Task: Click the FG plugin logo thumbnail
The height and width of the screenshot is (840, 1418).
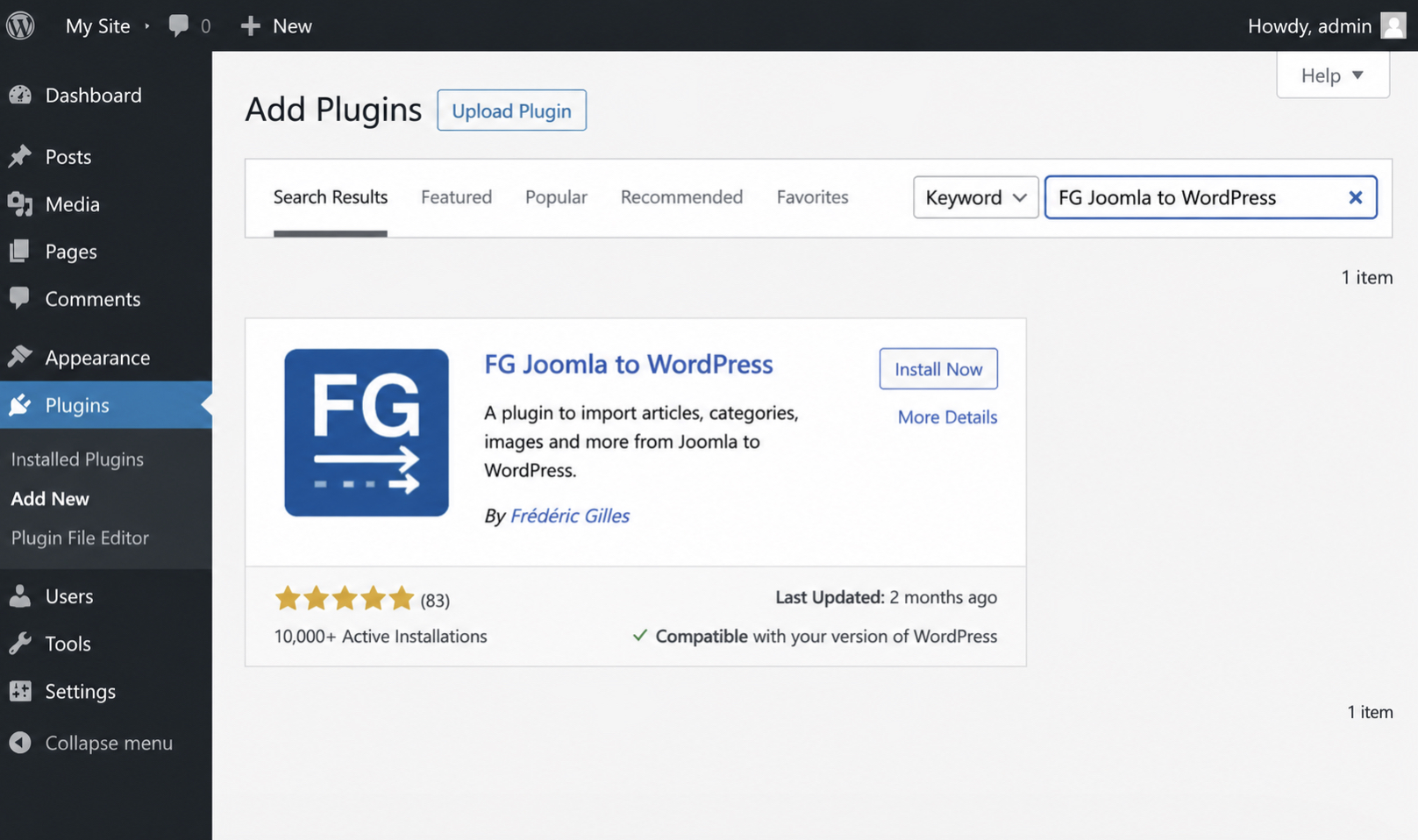Action: [x=367, y=432]
